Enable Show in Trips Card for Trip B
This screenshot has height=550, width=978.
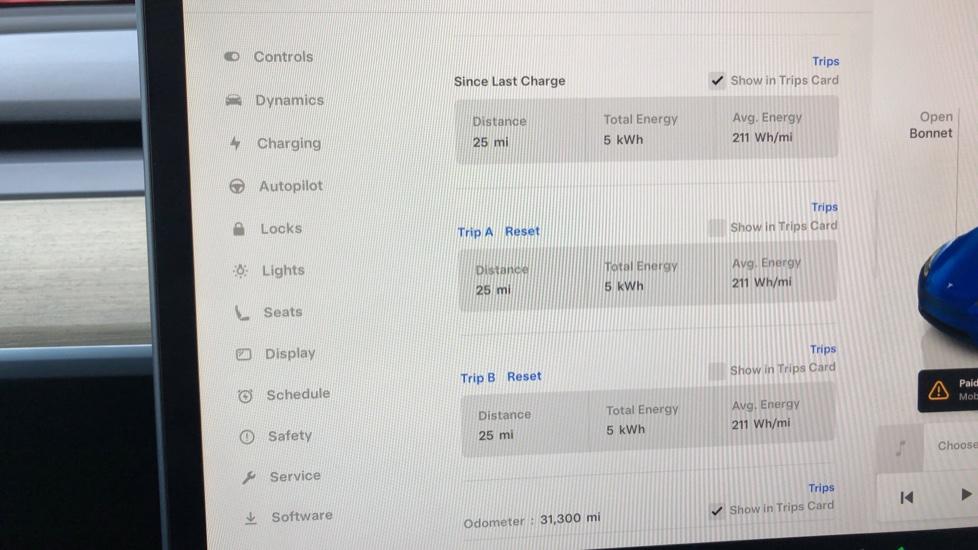click(717, 371)
